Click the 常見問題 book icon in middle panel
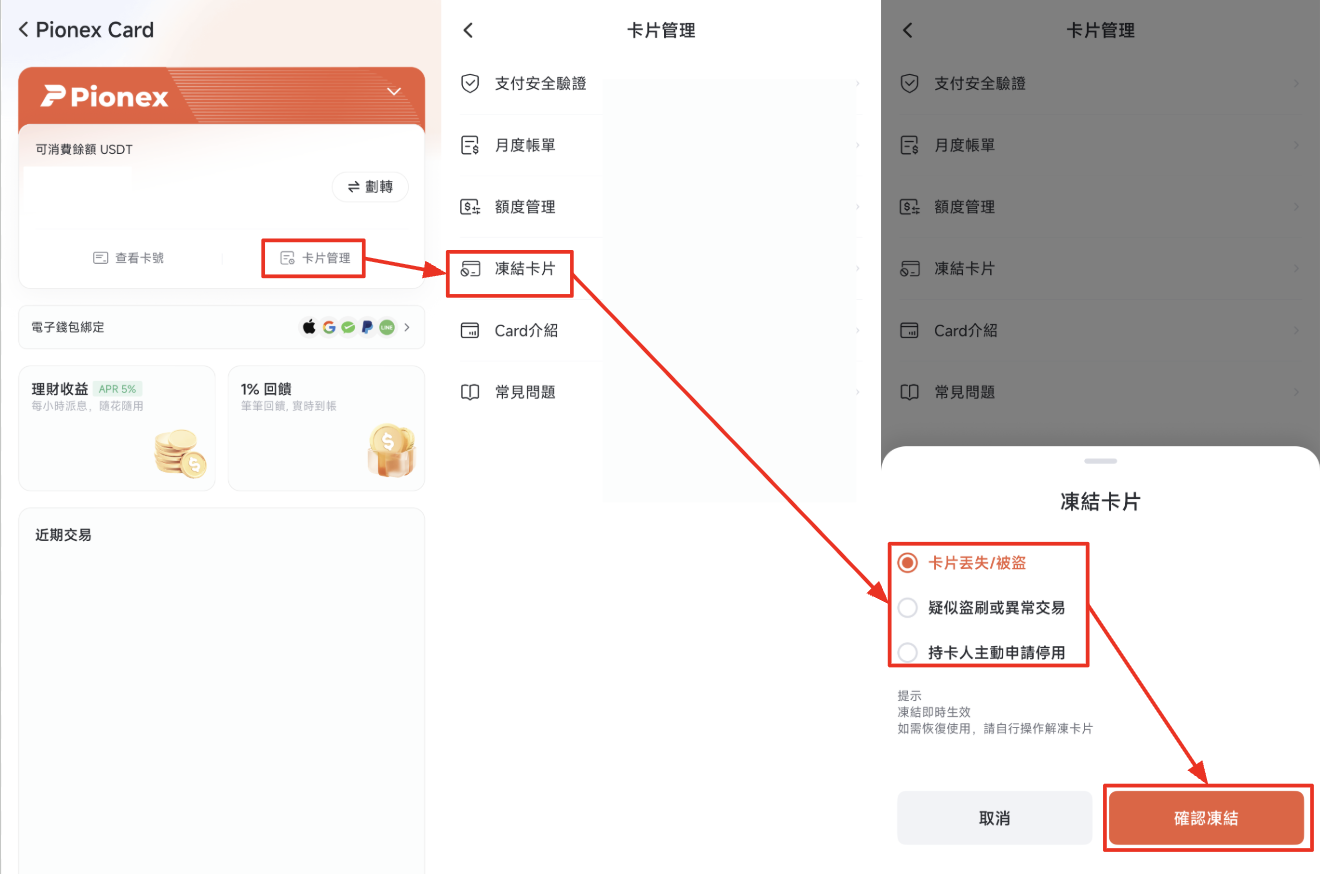This screenshot has width=1320, height=874. tap(470, 392)
